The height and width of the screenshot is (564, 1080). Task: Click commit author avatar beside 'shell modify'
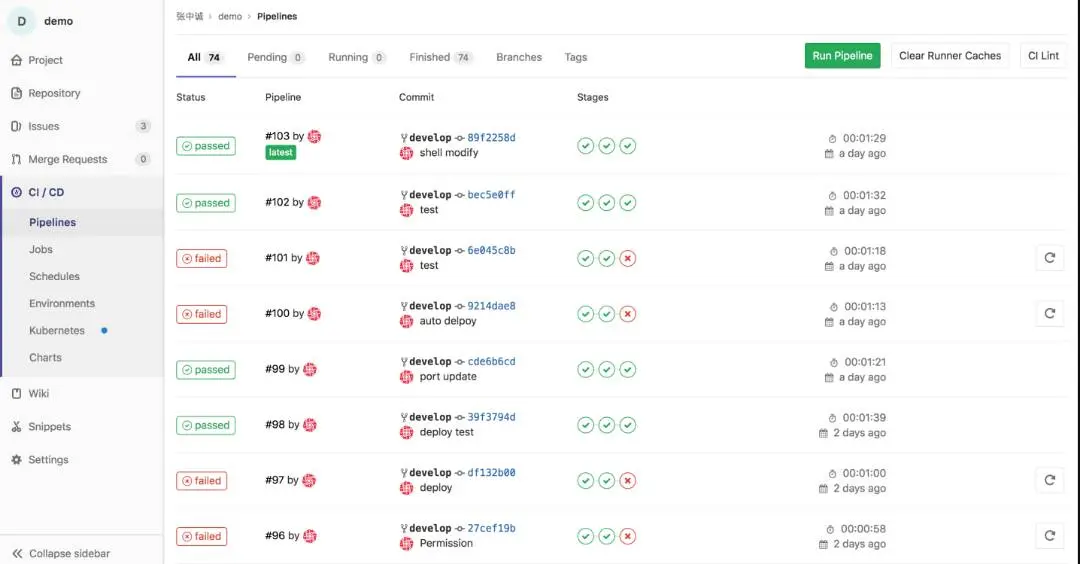pos(406,153)
